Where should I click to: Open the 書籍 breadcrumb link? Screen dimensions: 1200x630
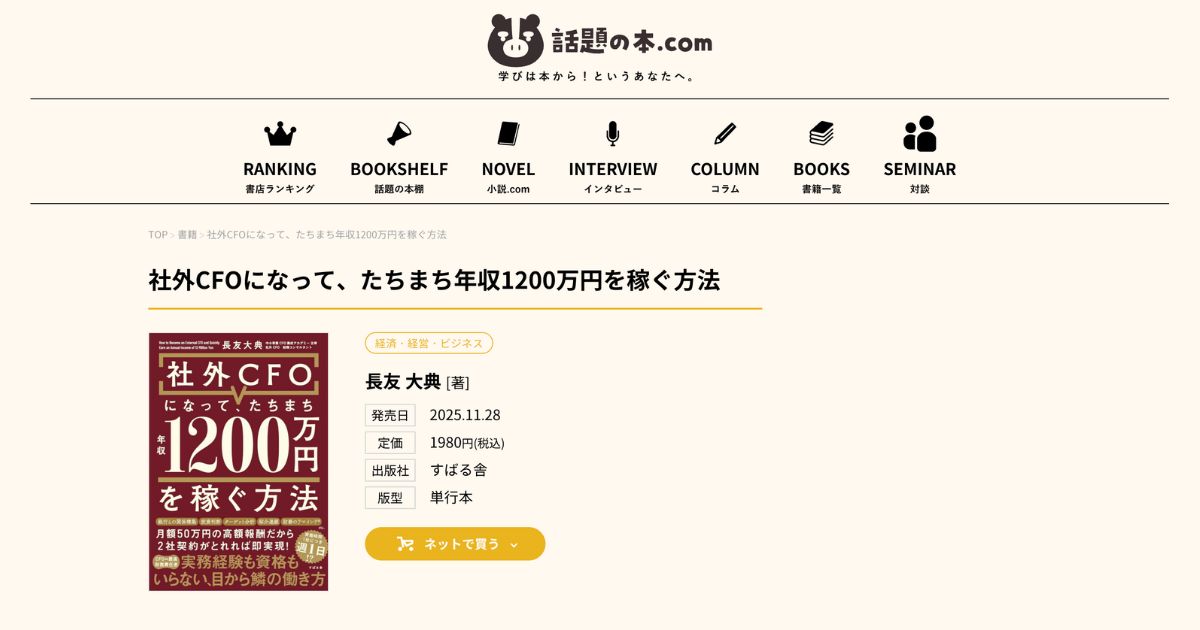[x=188, y=235]
